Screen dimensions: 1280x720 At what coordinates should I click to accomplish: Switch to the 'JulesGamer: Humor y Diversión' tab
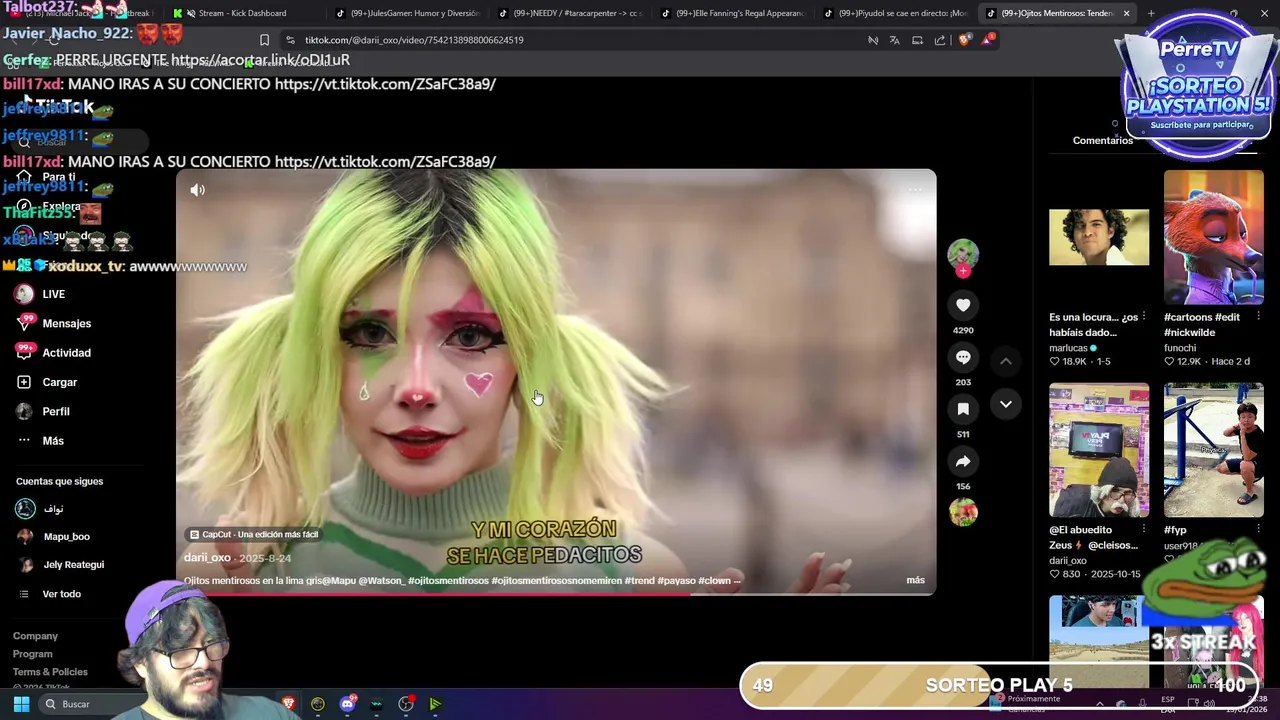pyautogui.click(x=407, y=13)
